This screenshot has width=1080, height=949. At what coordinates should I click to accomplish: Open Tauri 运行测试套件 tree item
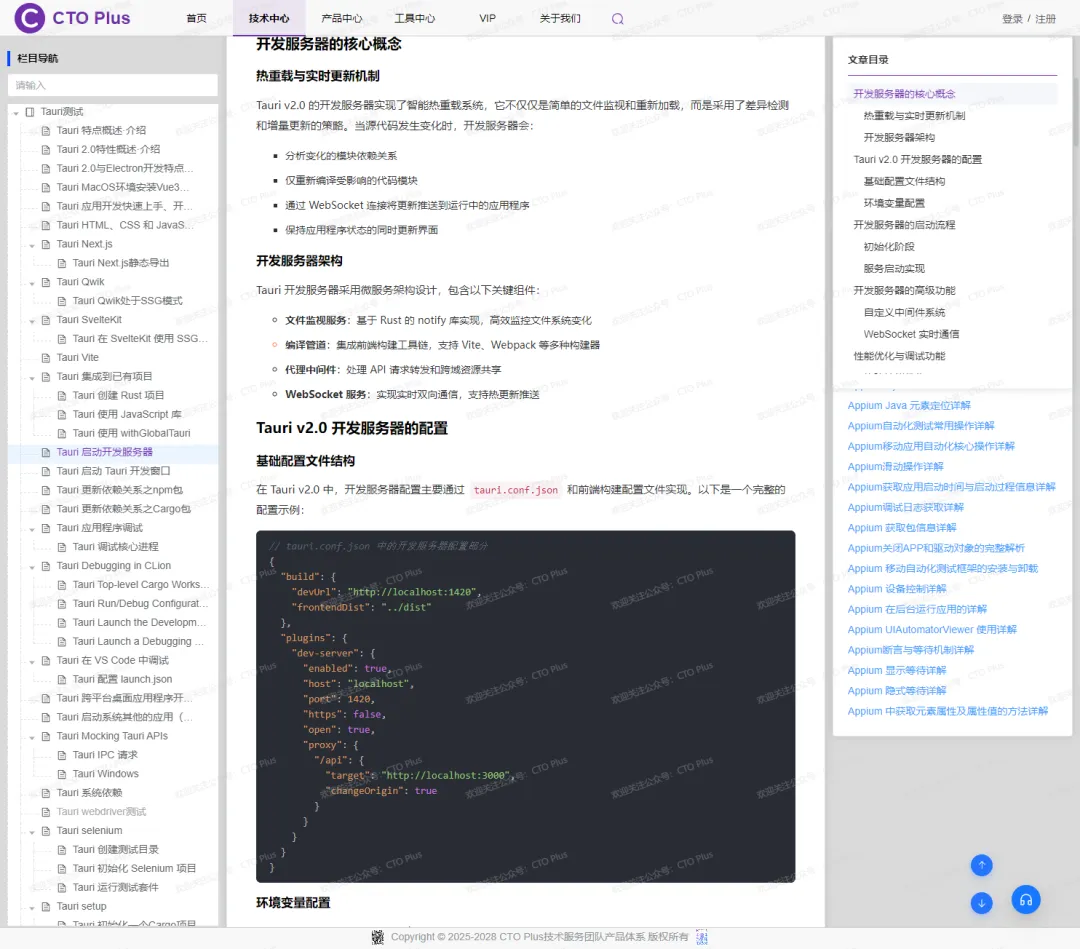(x=115, y=888)
